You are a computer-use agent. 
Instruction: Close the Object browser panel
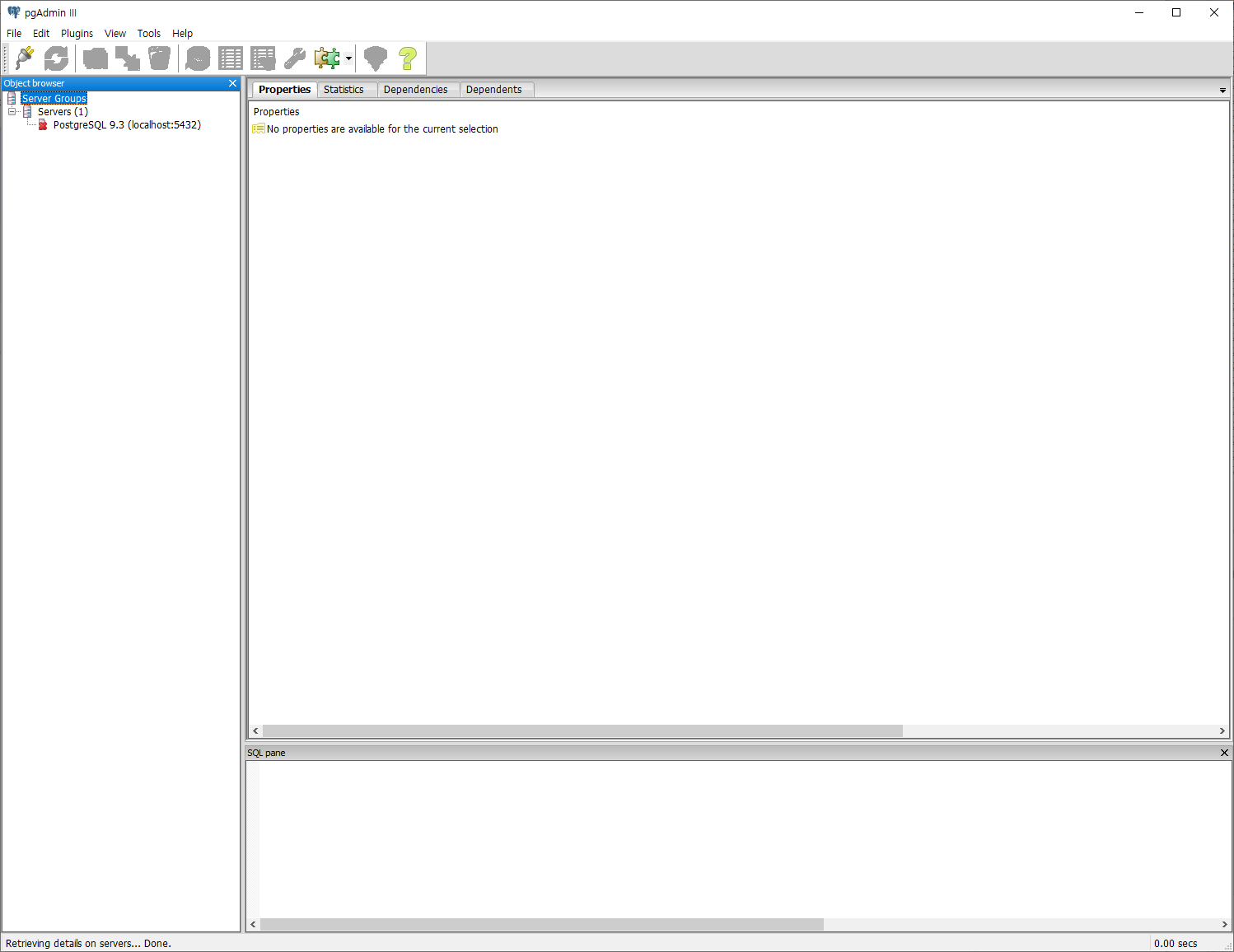[232, 83]
